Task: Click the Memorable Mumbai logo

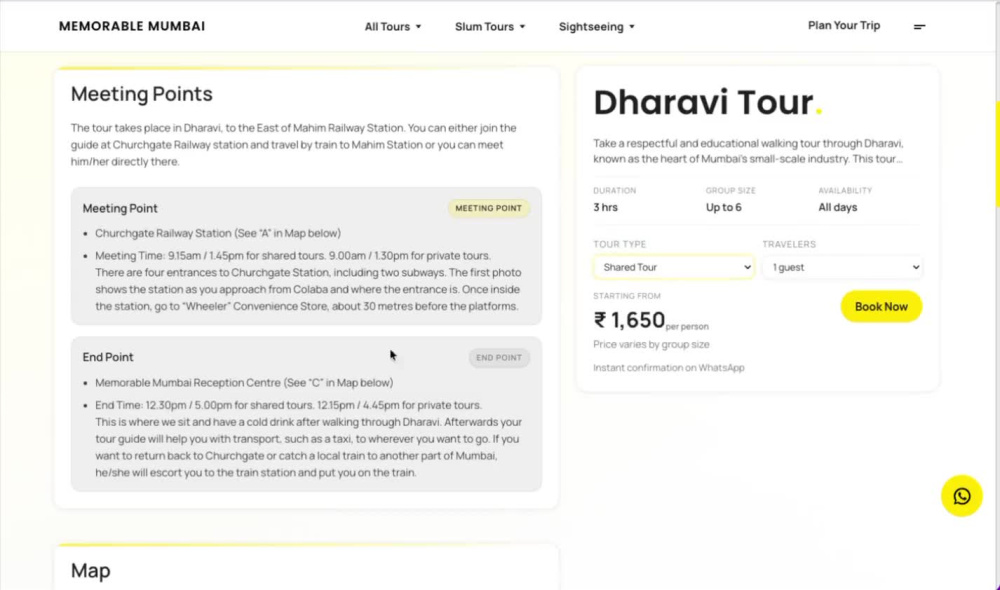Action: point(132,26)
